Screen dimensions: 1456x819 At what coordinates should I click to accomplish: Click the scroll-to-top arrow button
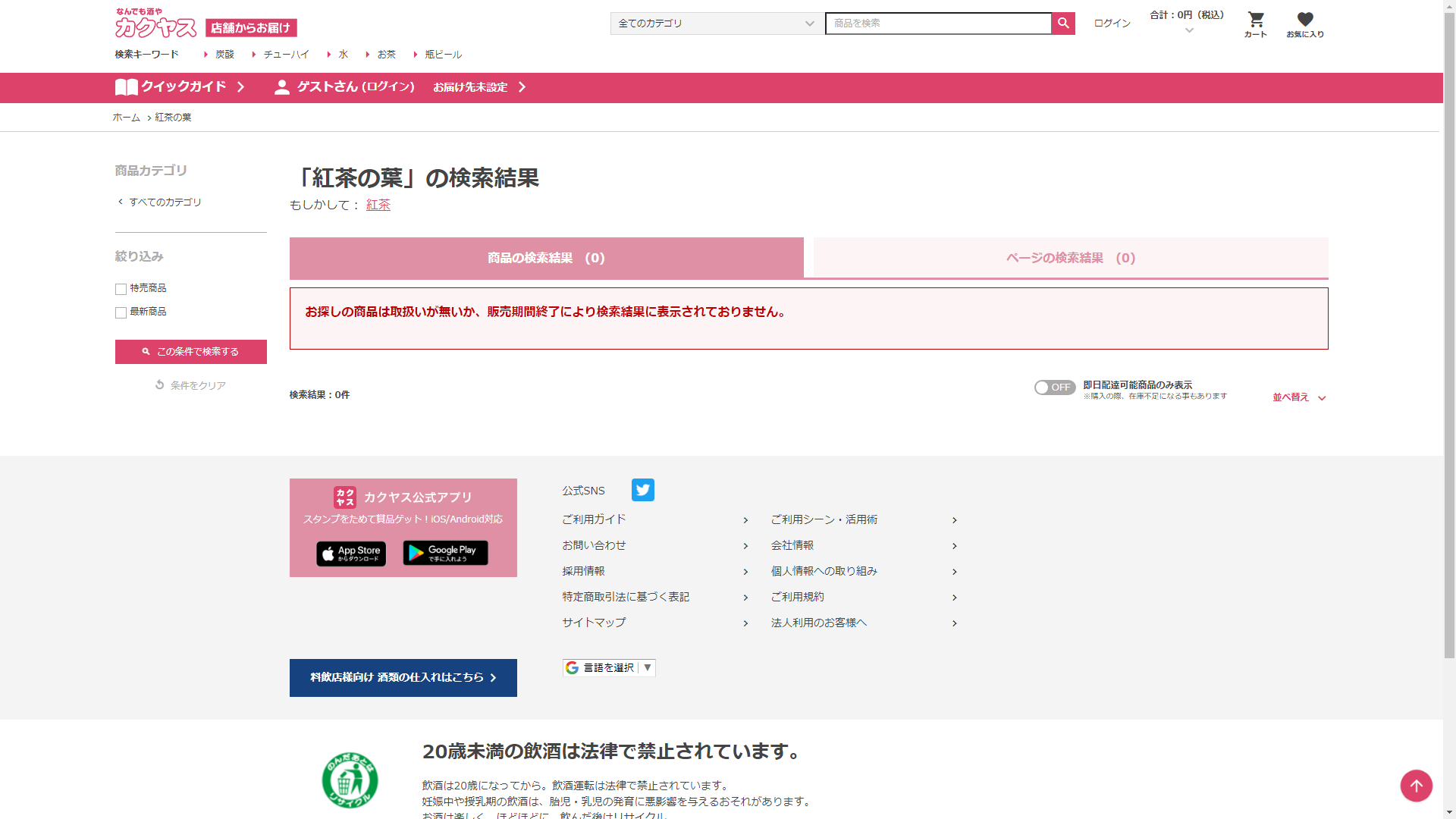(1416, 786)
